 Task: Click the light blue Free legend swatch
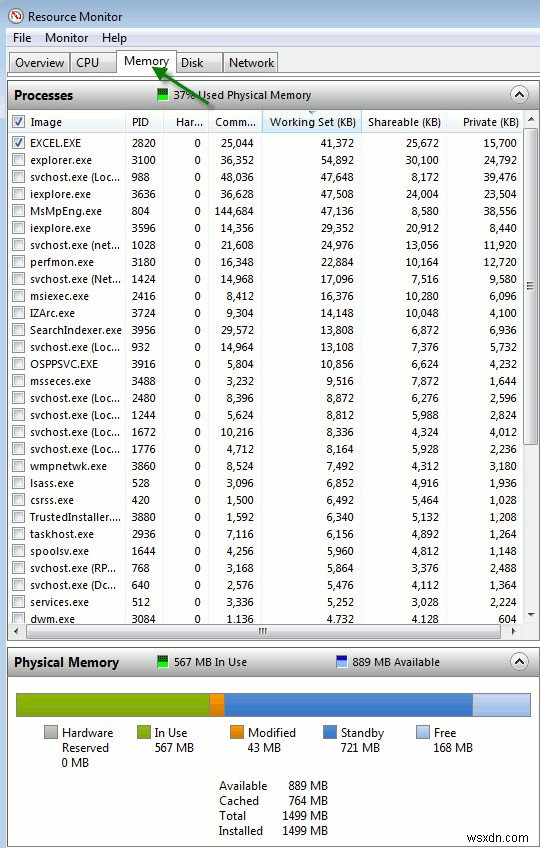tap(423, 732)
